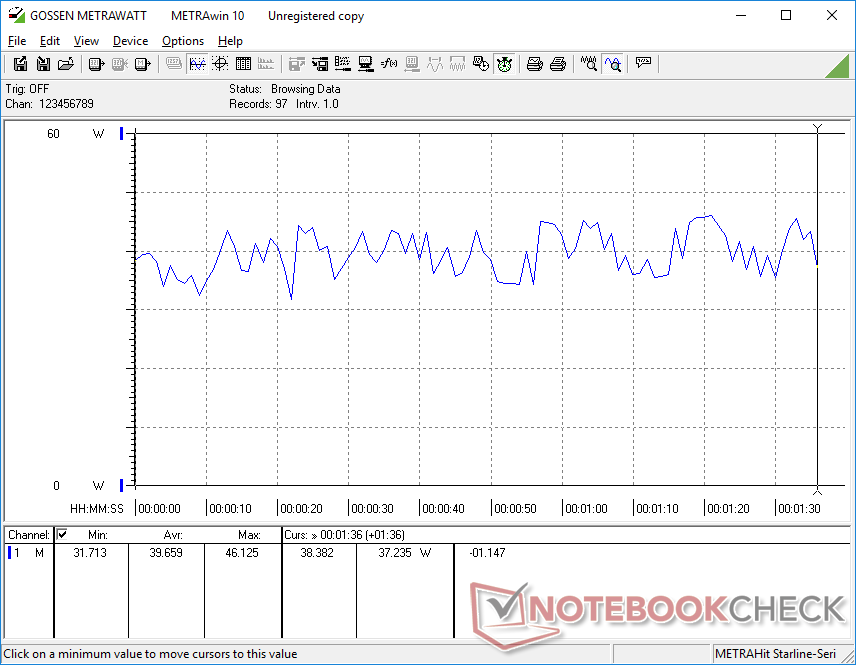Click the cursor difference value -01.147

[487, 553]
